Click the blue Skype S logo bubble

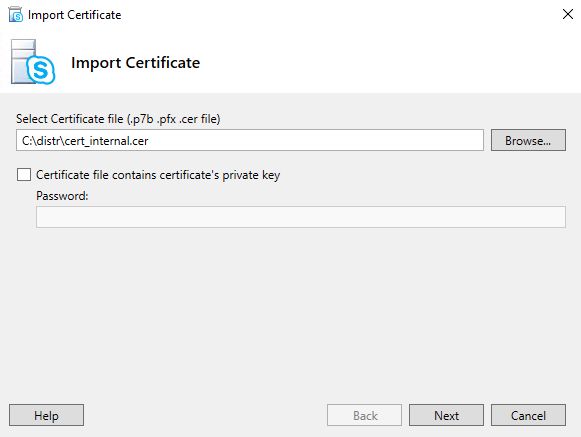pyautogui.click(x=41, y=70)
